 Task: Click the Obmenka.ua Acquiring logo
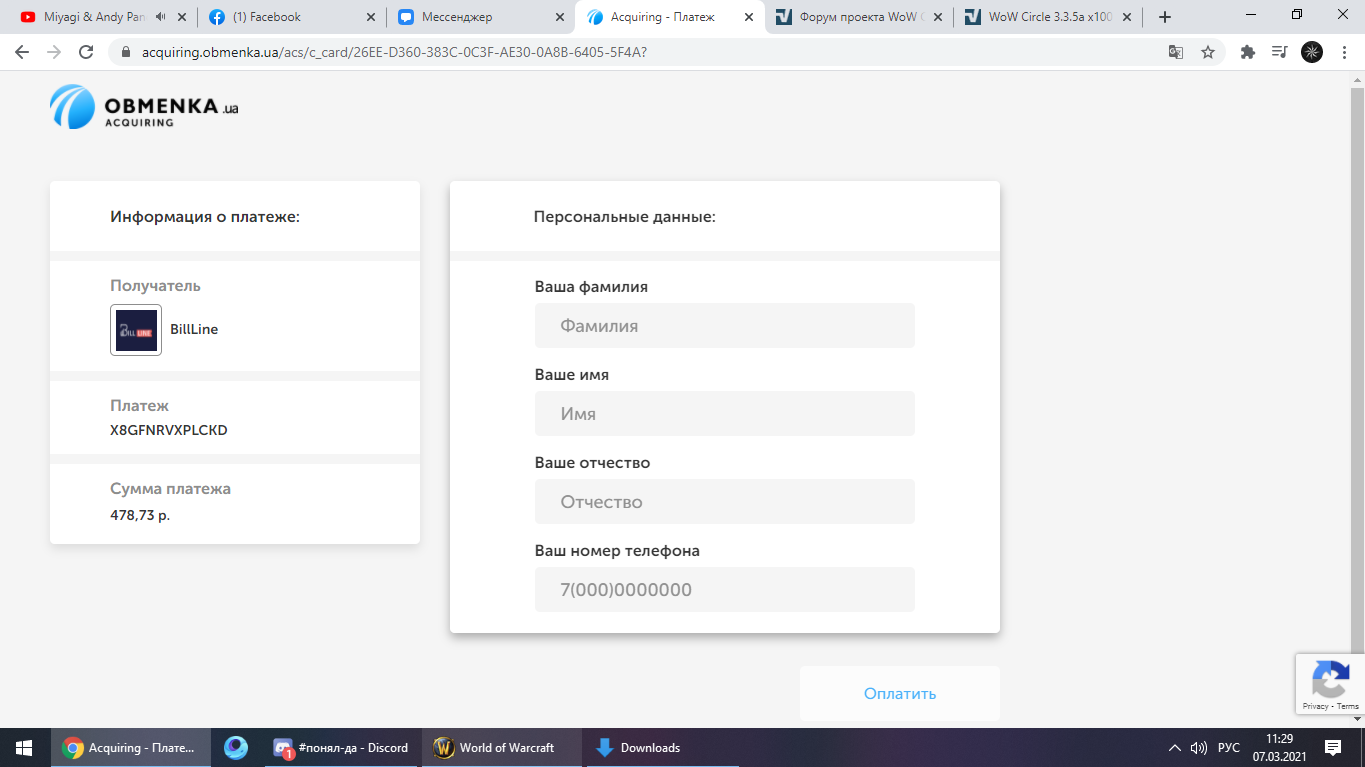[144, 107]
